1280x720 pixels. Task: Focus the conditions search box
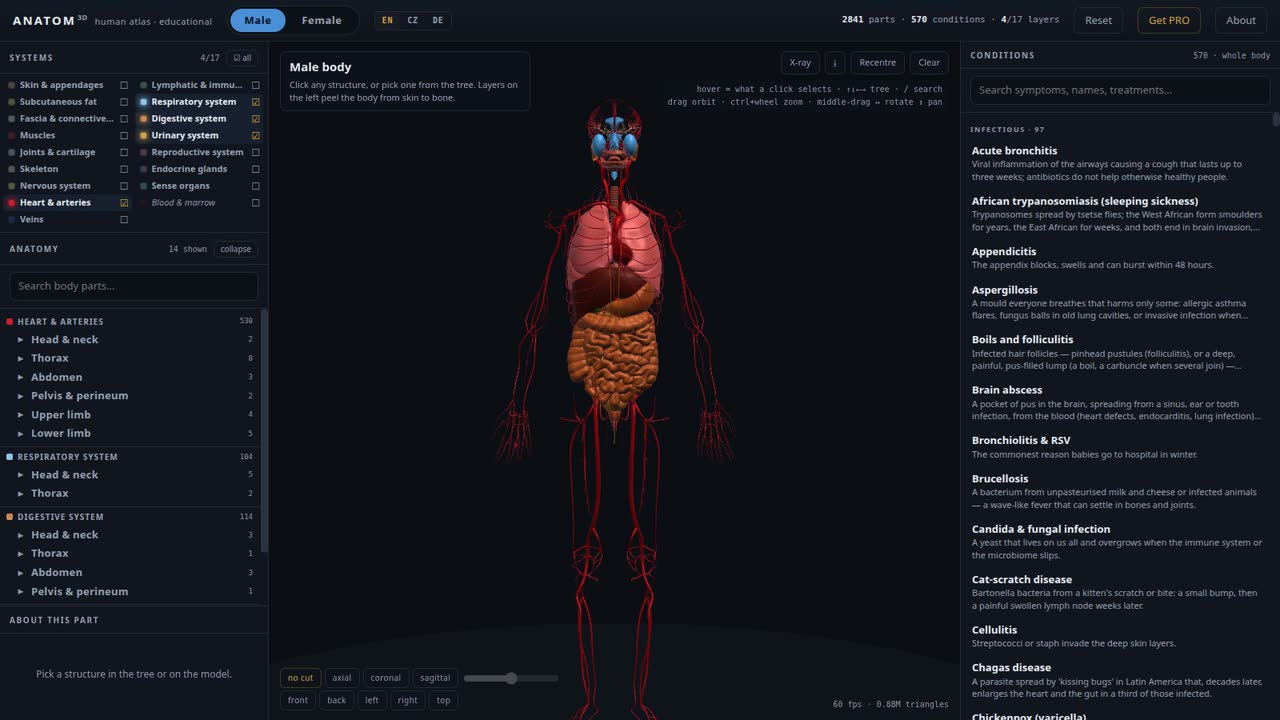pos(1120,90)
